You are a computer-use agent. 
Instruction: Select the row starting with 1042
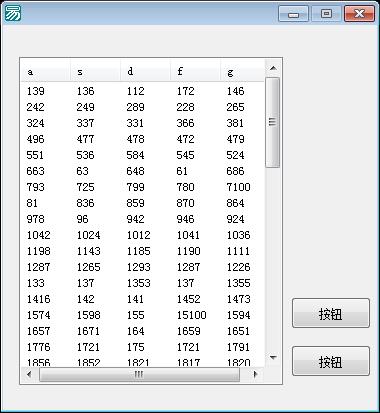click(x=143, y=235)
